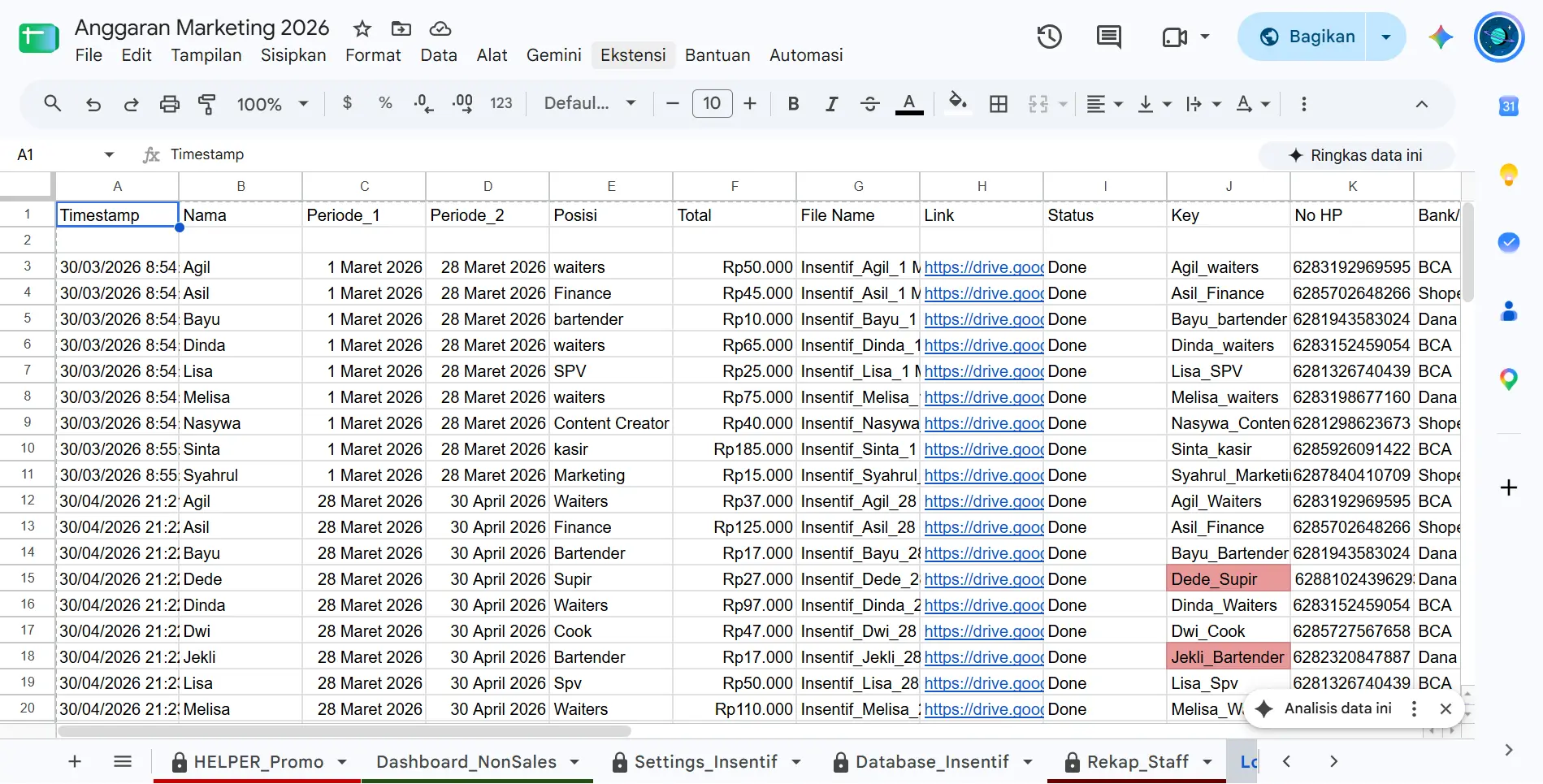1543x784 pixels.
Task: Apply percent format icon
Action: [385, 103]
